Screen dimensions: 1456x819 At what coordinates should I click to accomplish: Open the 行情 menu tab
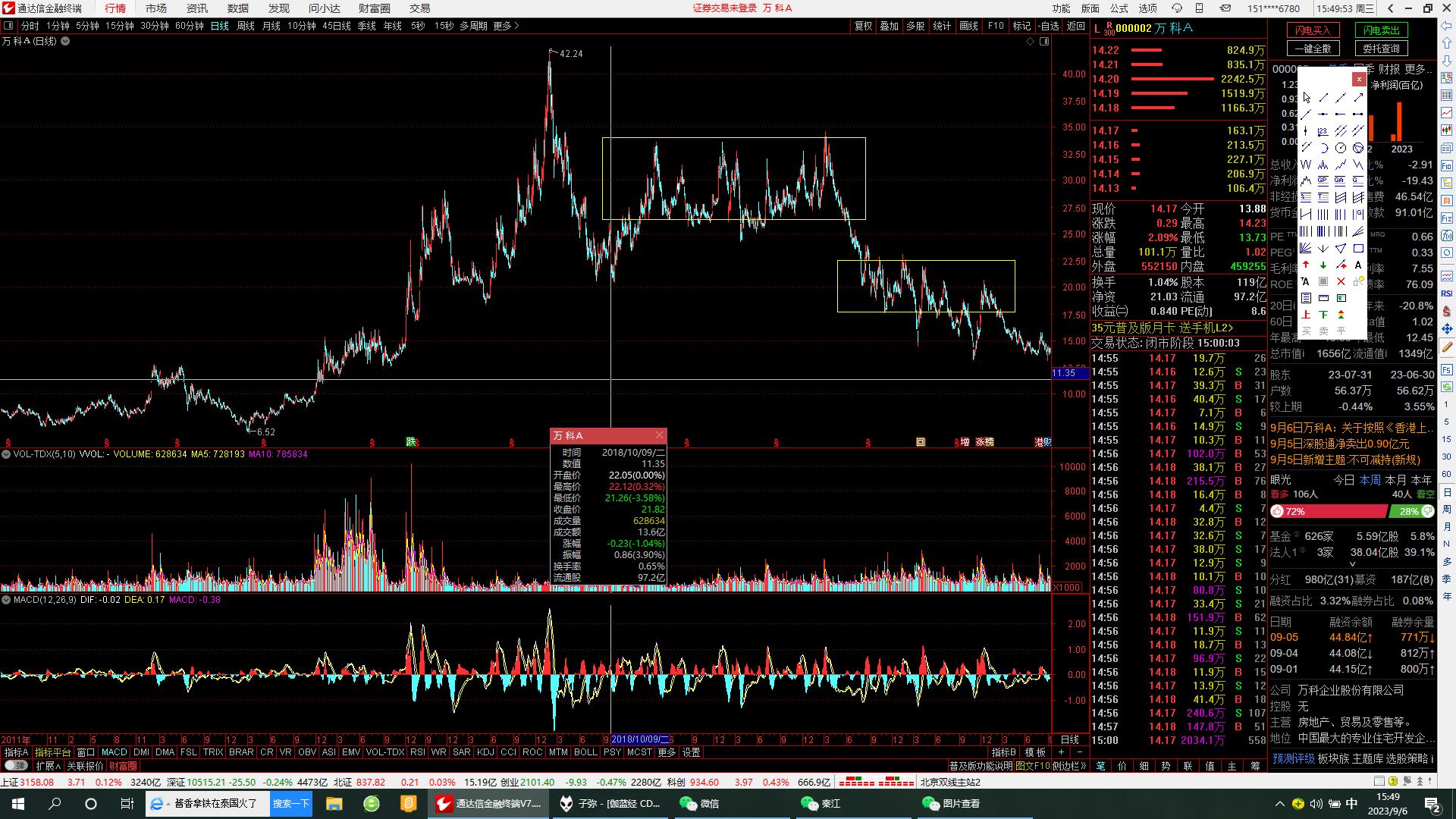(x=115, y=8)
